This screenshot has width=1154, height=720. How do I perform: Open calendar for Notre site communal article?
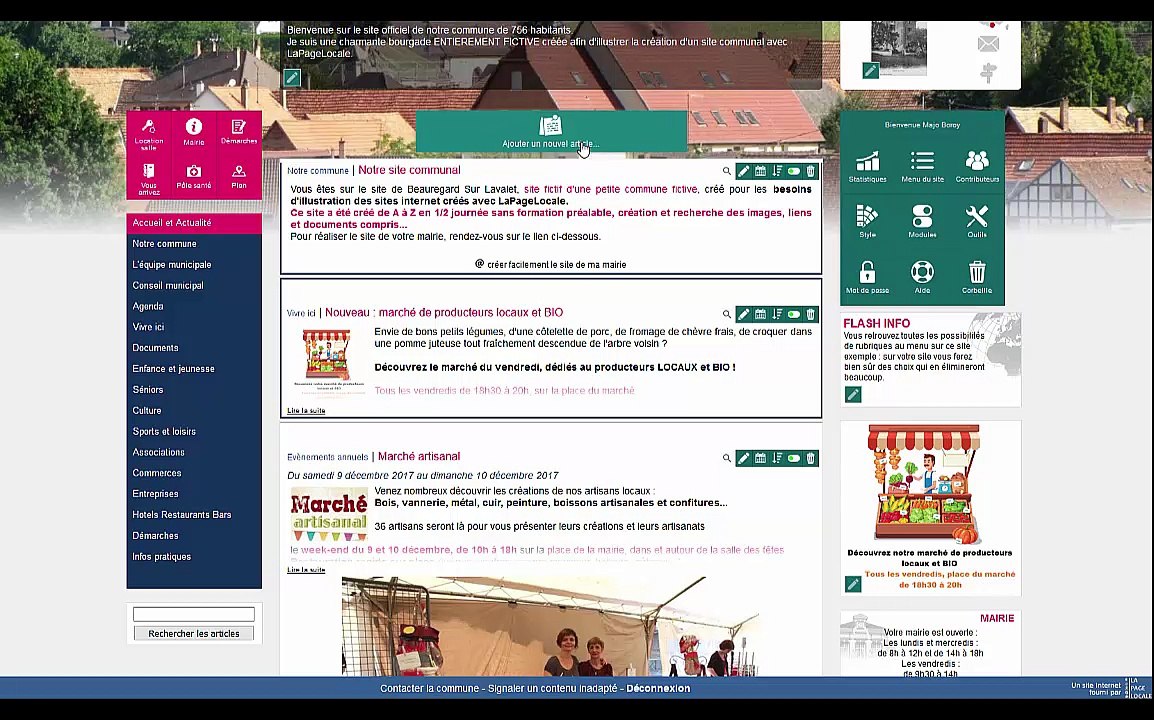[x=760, y=171]
